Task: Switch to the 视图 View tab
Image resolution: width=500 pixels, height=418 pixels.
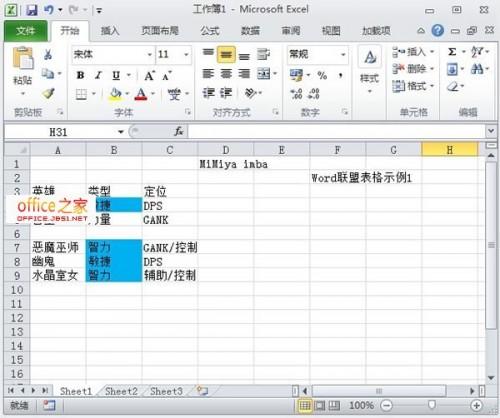Action: [x=331, y=31]
